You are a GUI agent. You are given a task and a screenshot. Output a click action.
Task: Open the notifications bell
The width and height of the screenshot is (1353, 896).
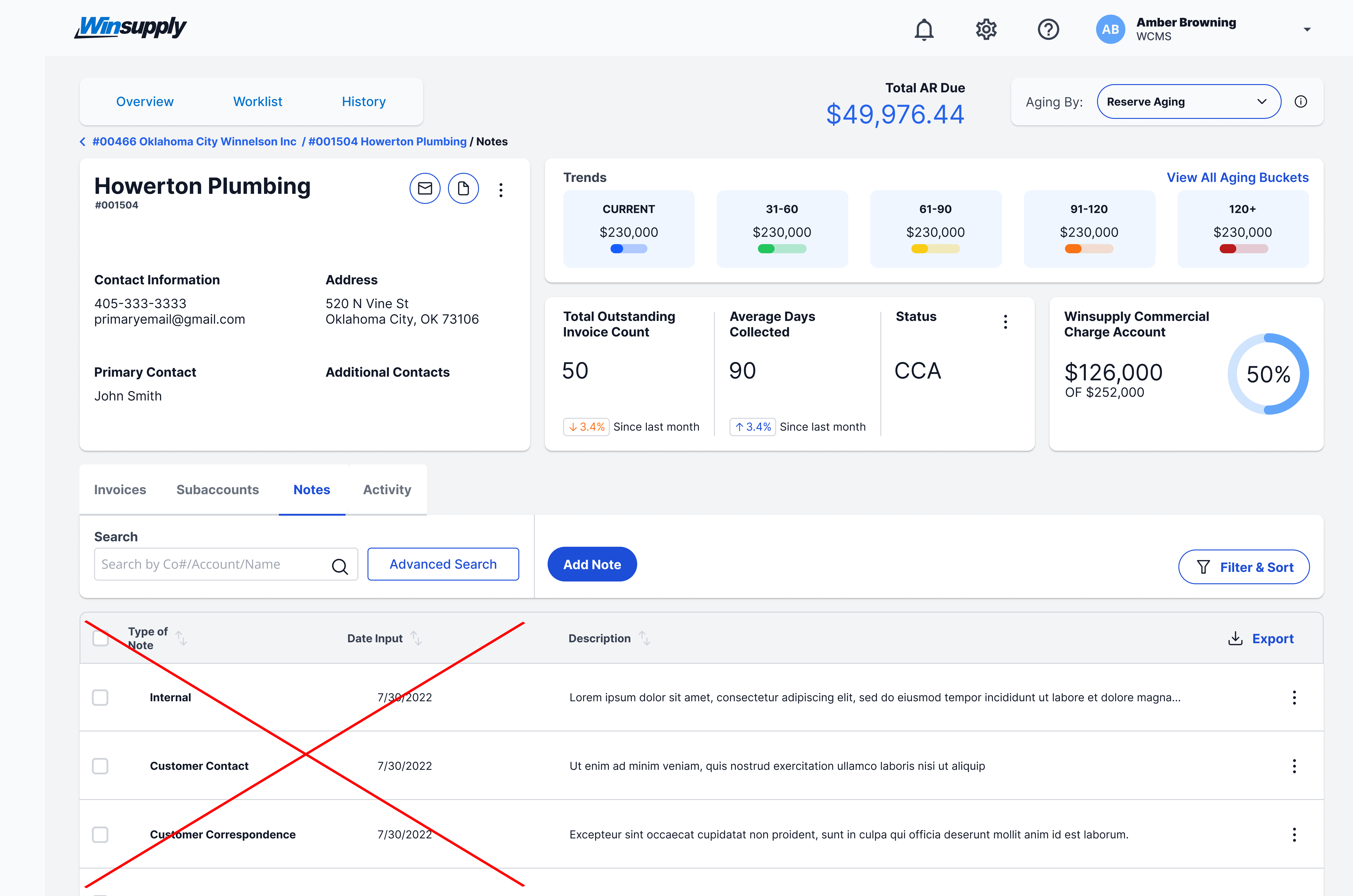click(x=923, y=29)
